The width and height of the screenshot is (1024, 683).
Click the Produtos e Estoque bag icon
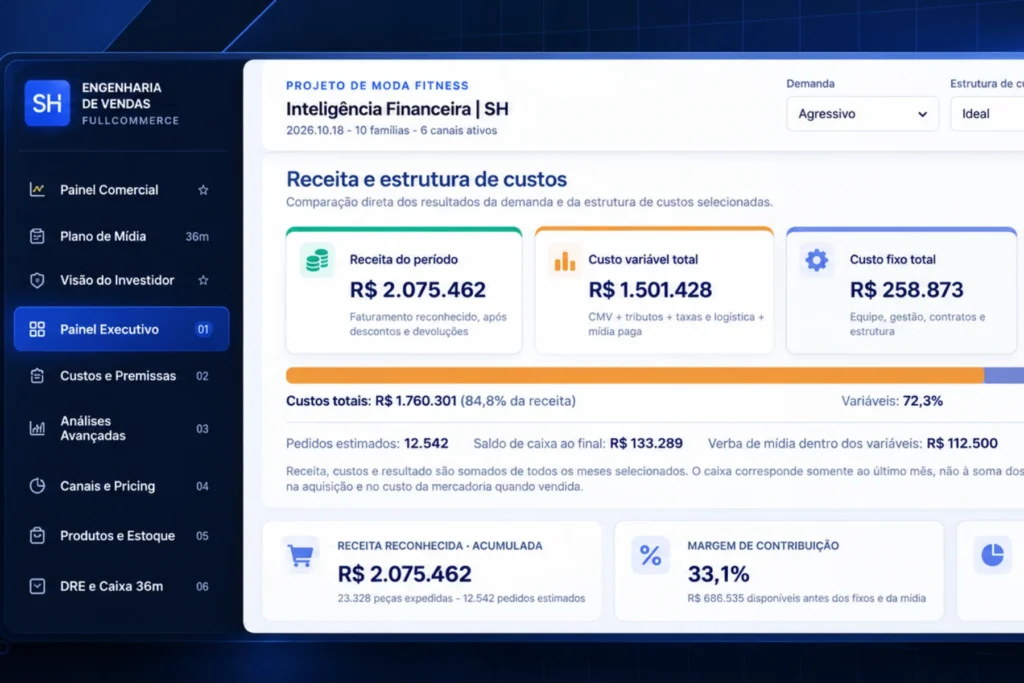[x=37, y=535]
